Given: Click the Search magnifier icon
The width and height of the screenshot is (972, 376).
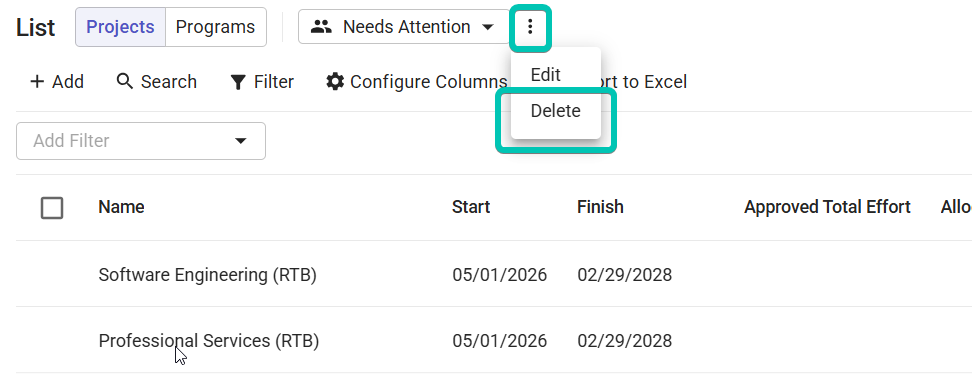Looking at the screenshot, I should [125, 81].
